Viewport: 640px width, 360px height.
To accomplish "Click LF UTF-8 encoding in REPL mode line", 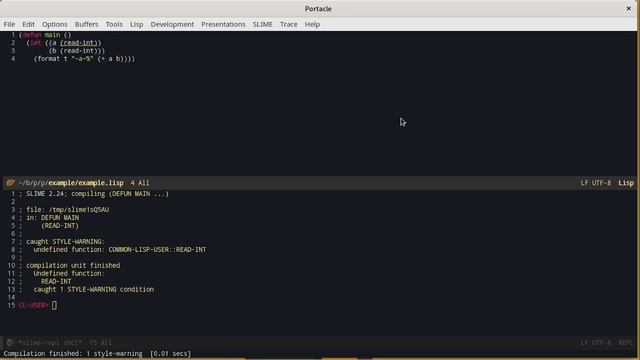I will tap(596, 342).
